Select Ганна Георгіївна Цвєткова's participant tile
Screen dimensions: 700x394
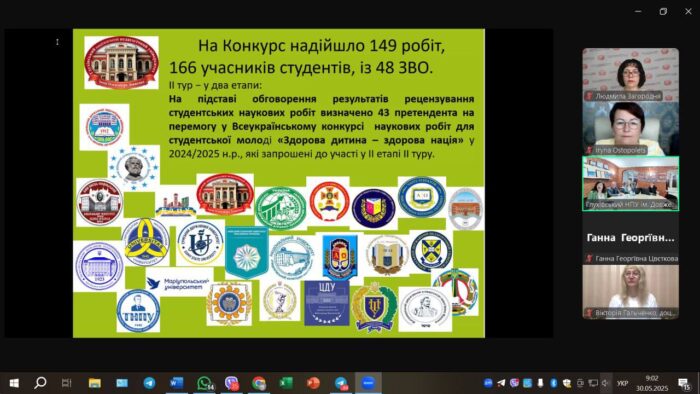pyautogui.click(x=630, y=238)
